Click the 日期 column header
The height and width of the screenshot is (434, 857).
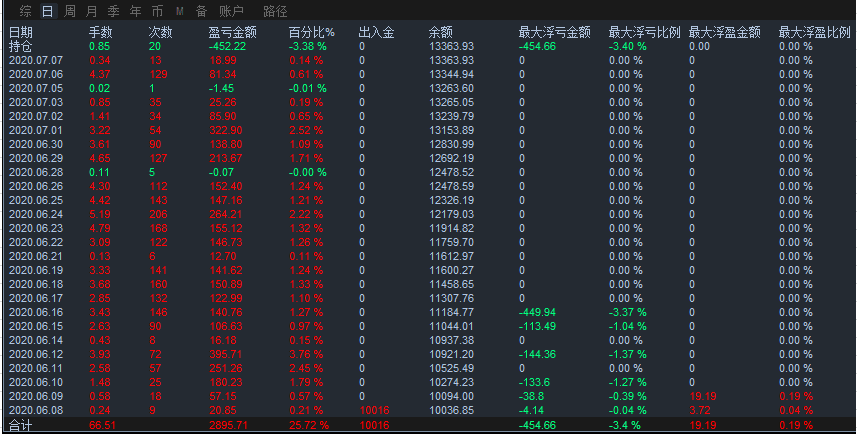[x=21, y=33]
